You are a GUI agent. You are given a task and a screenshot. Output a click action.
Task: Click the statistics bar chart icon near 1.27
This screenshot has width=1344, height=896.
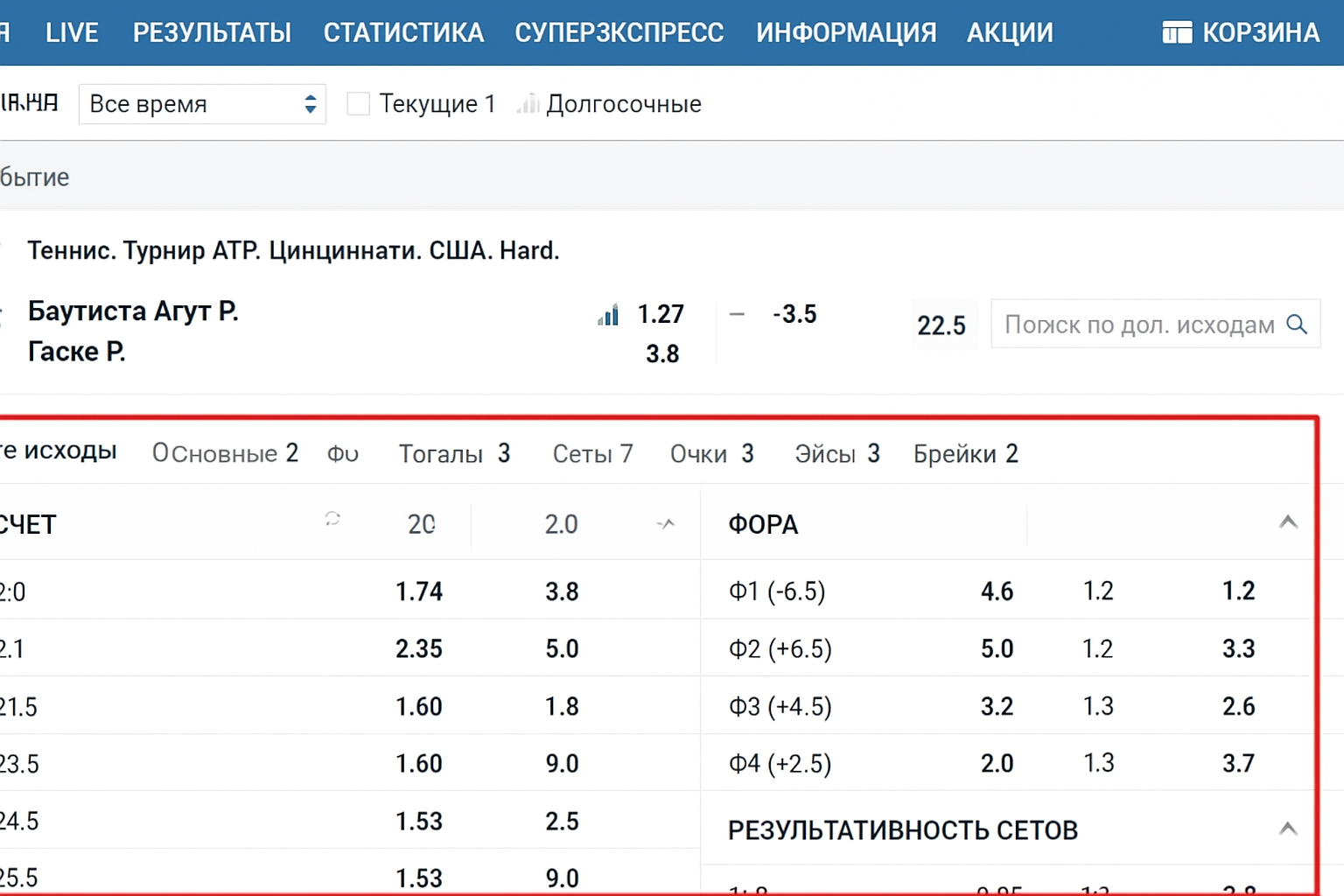pos(608,315)
